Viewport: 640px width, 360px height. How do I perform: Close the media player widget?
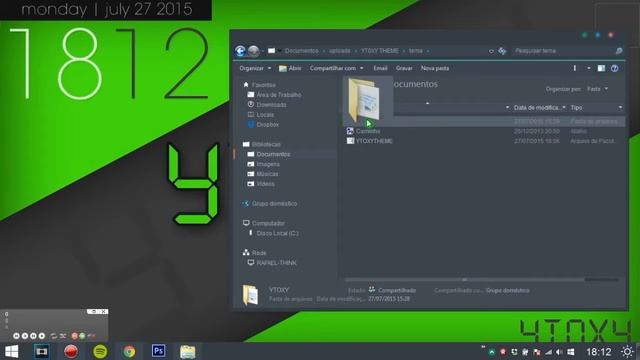[x=104, y=311]
